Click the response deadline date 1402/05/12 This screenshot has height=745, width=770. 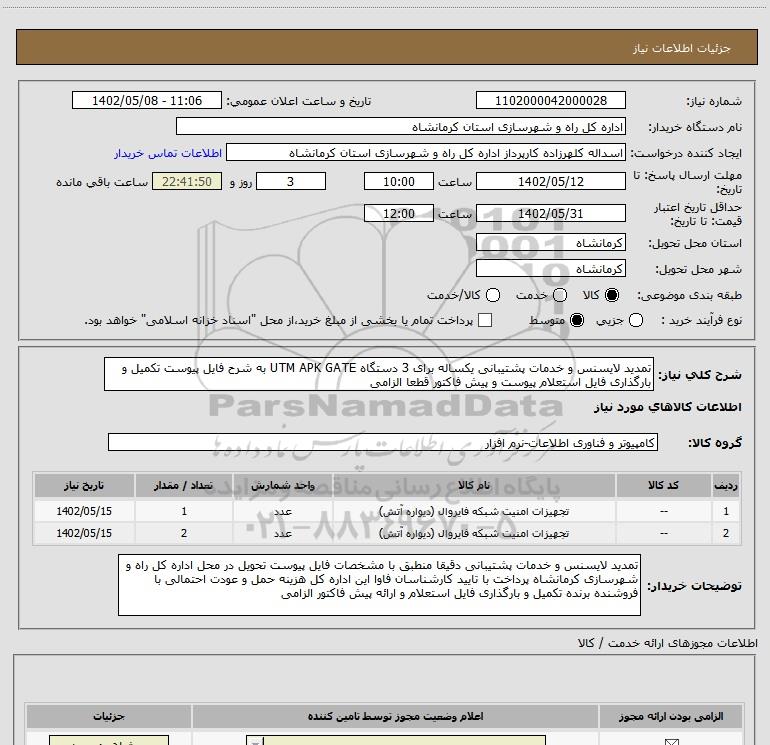550,181
